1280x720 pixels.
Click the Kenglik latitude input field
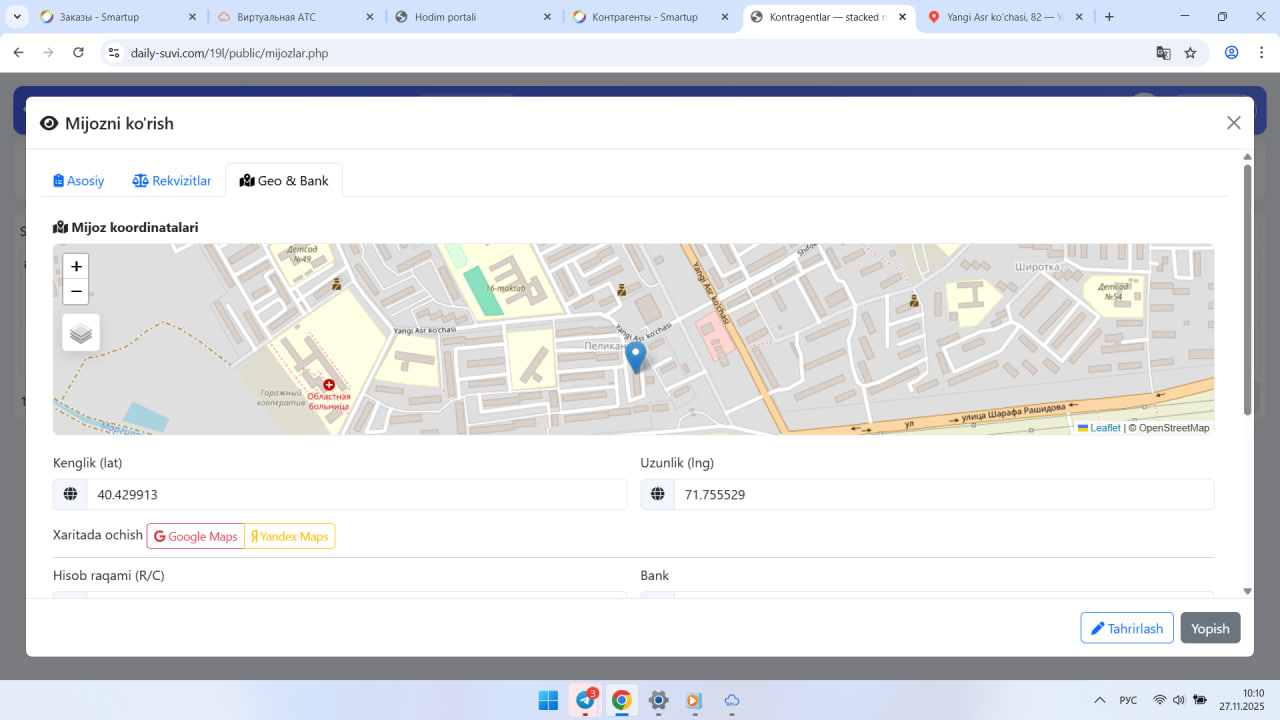tap(356, 495)
